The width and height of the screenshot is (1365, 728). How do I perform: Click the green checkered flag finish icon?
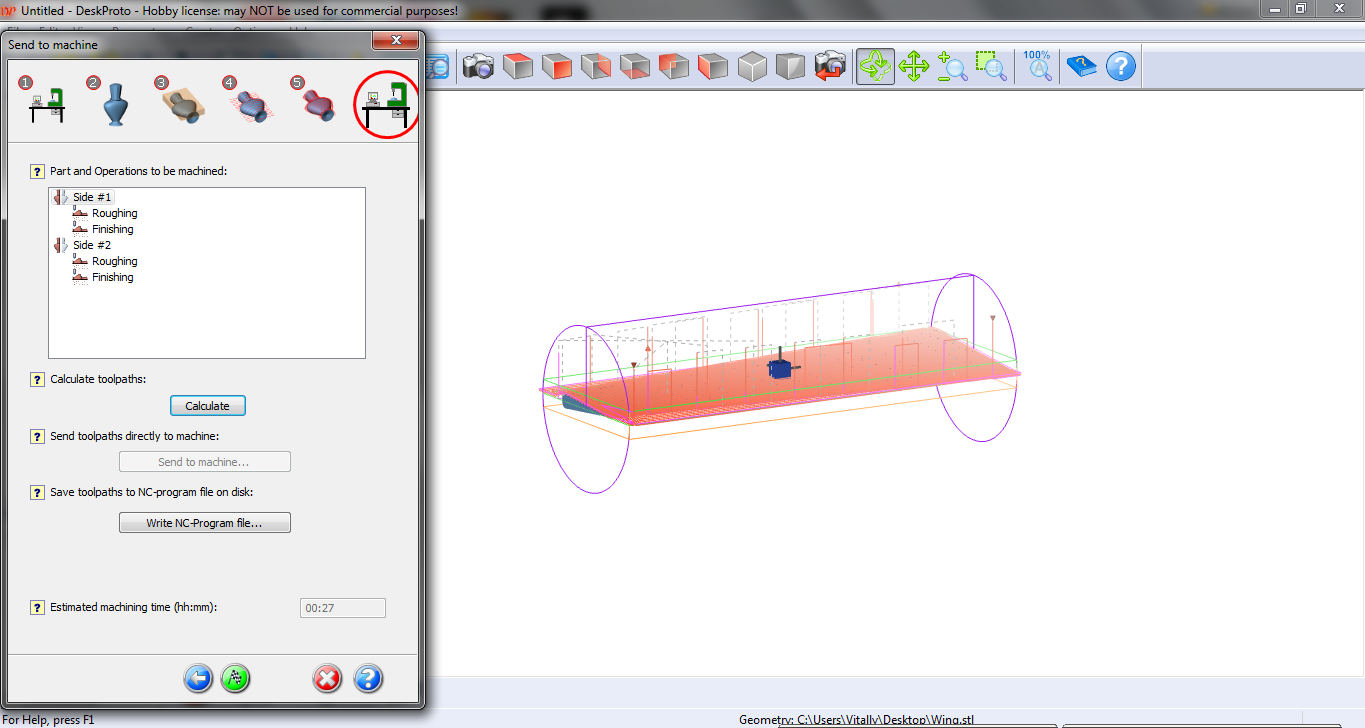point(235,679)
